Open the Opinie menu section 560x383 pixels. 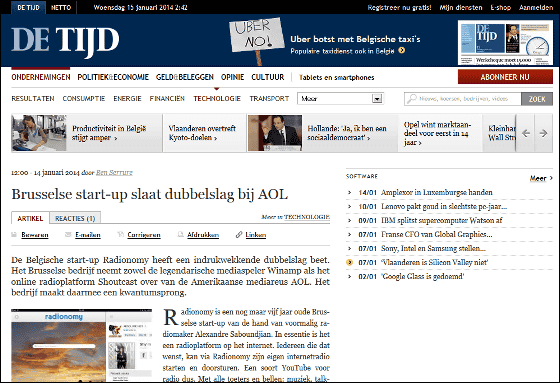point(232,77)
